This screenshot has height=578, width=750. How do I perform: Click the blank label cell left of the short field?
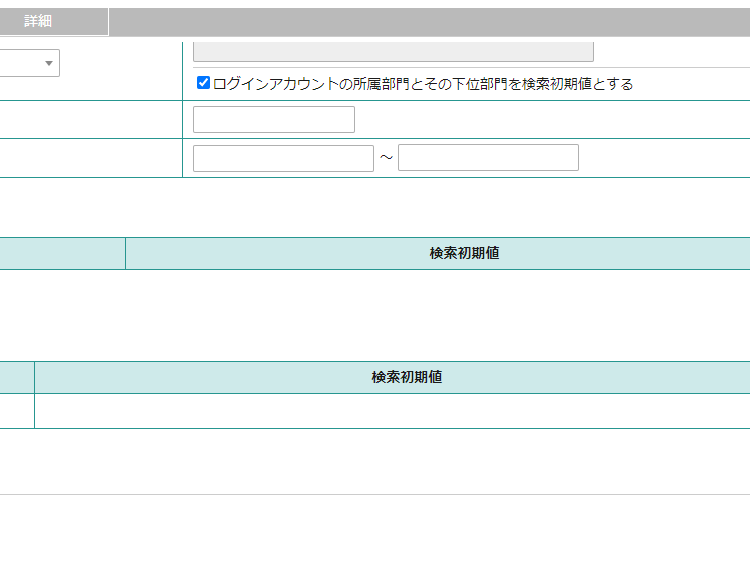click(90, 119)
